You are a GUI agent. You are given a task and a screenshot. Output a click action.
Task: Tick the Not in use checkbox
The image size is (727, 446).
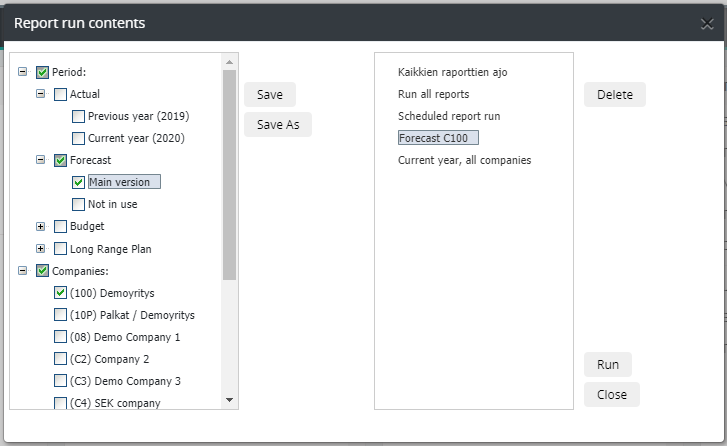pos(78,204)
